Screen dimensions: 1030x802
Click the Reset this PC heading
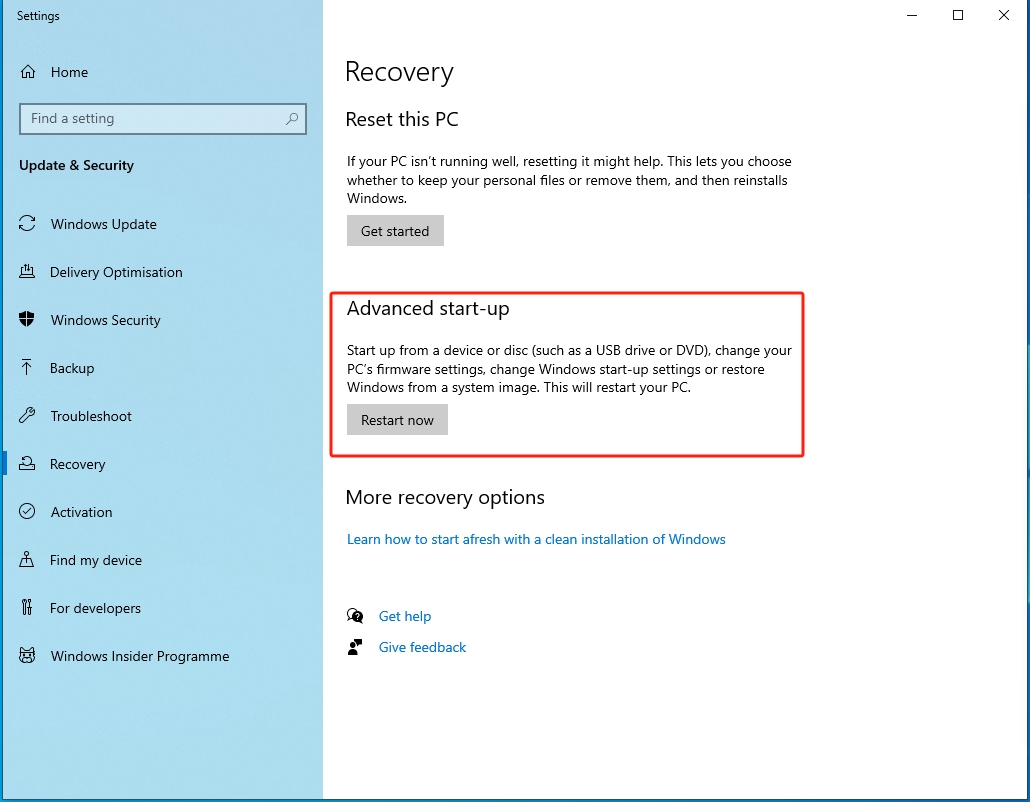[402, 119]
